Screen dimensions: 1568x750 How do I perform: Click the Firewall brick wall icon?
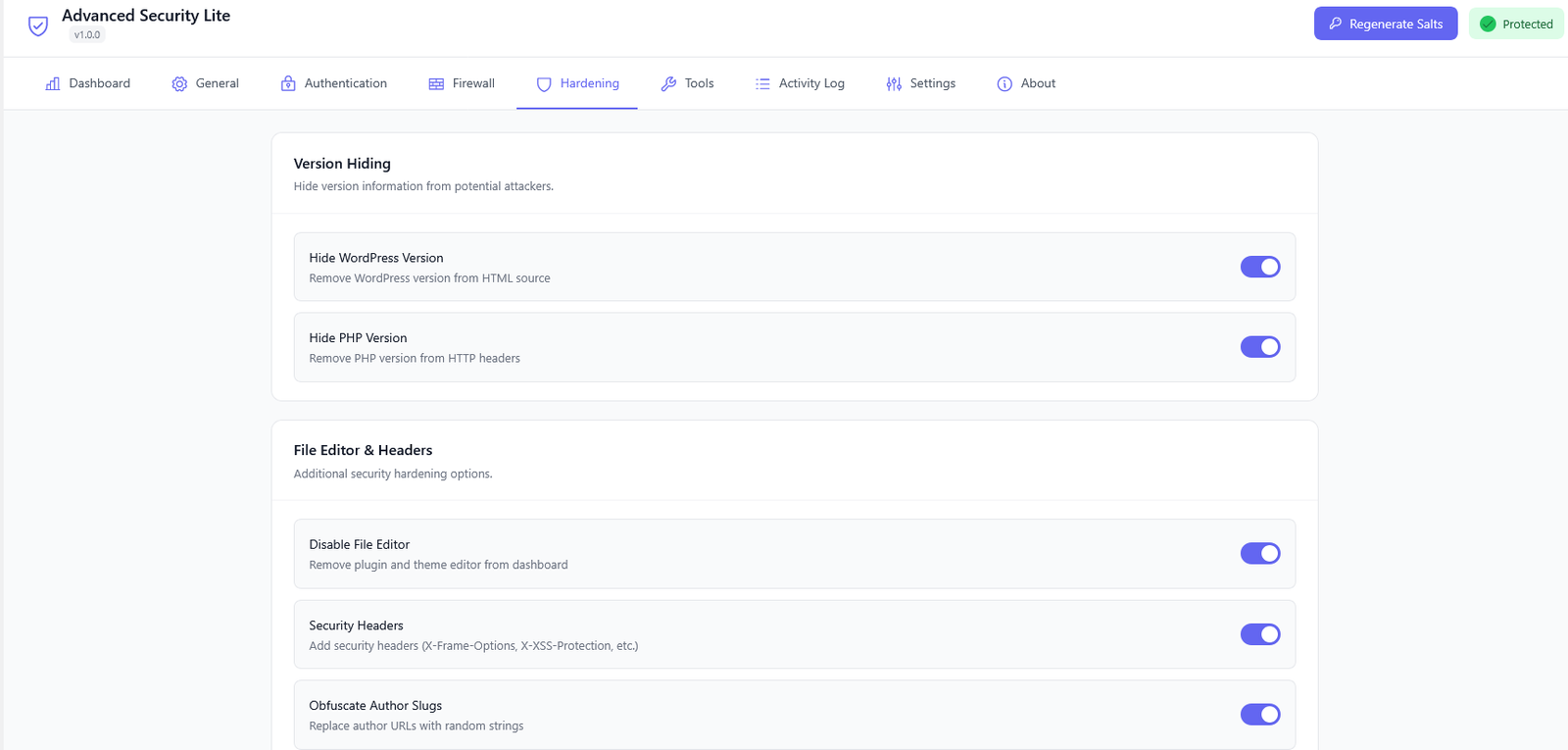[x=436, y=84]
